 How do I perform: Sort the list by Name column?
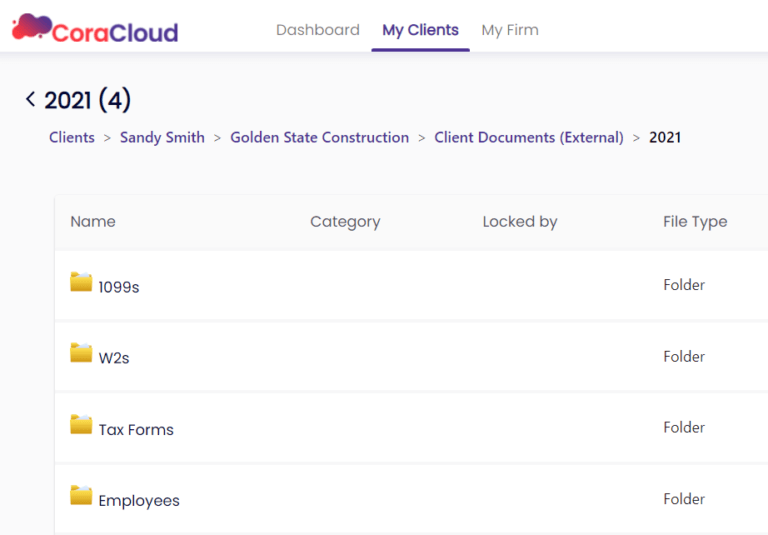93,222
